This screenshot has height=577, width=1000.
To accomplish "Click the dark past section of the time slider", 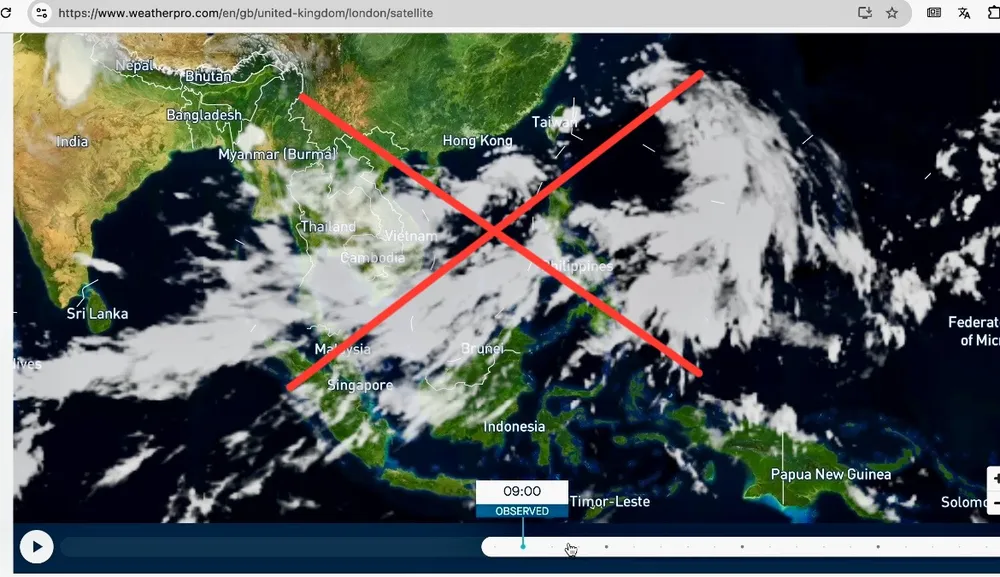I will [x=271, y=546].
